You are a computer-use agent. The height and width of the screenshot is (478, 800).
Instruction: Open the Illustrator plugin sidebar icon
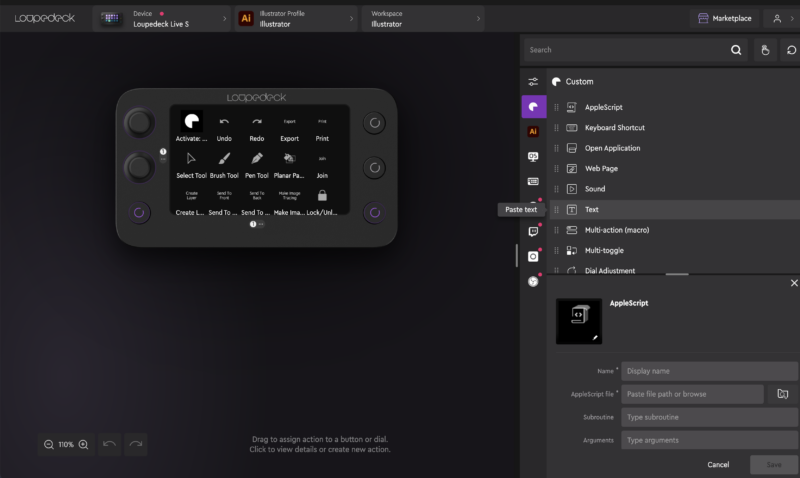coord(533,132)
